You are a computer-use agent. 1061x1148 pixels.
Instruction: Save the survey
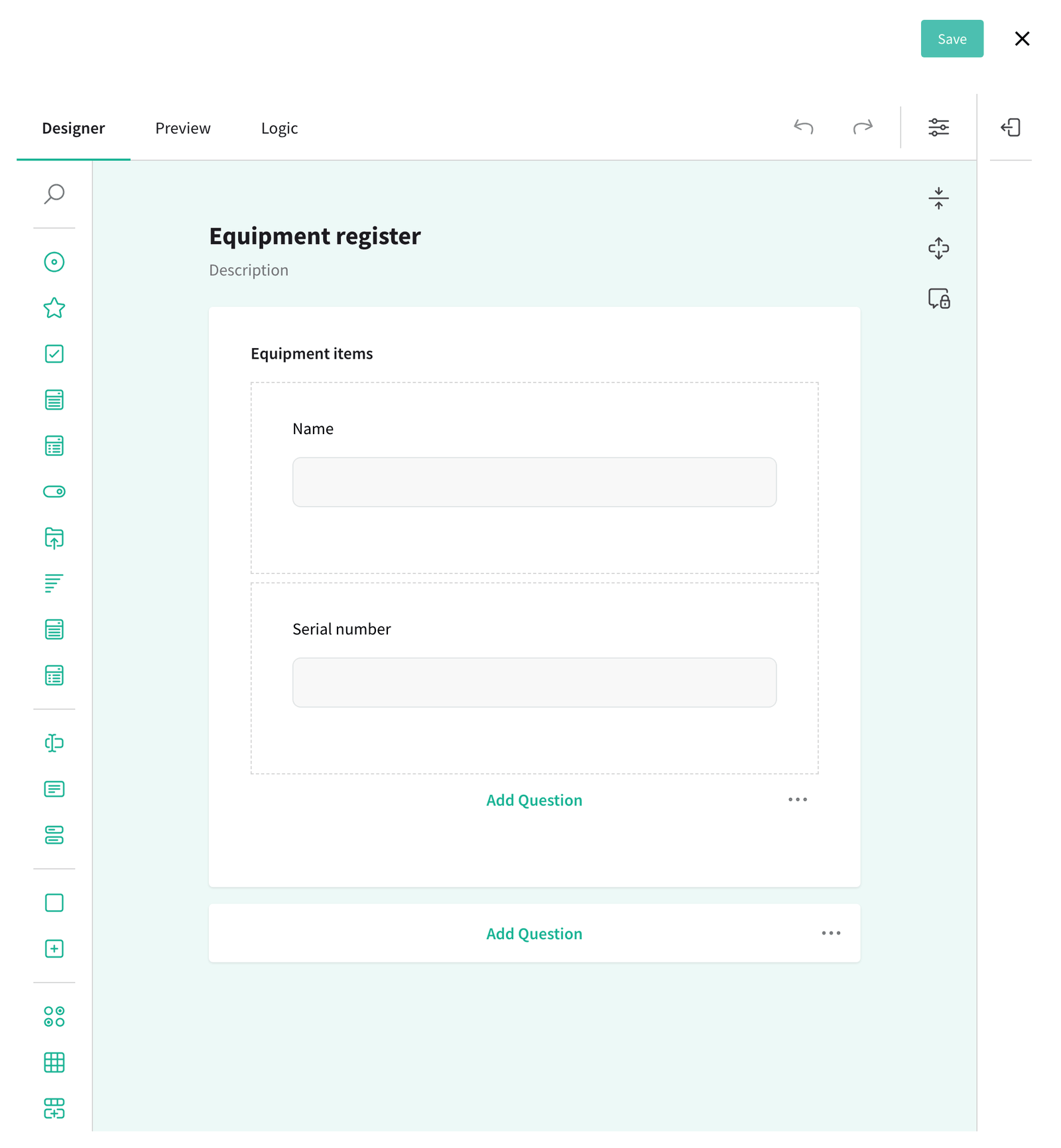tap(952, 38)
